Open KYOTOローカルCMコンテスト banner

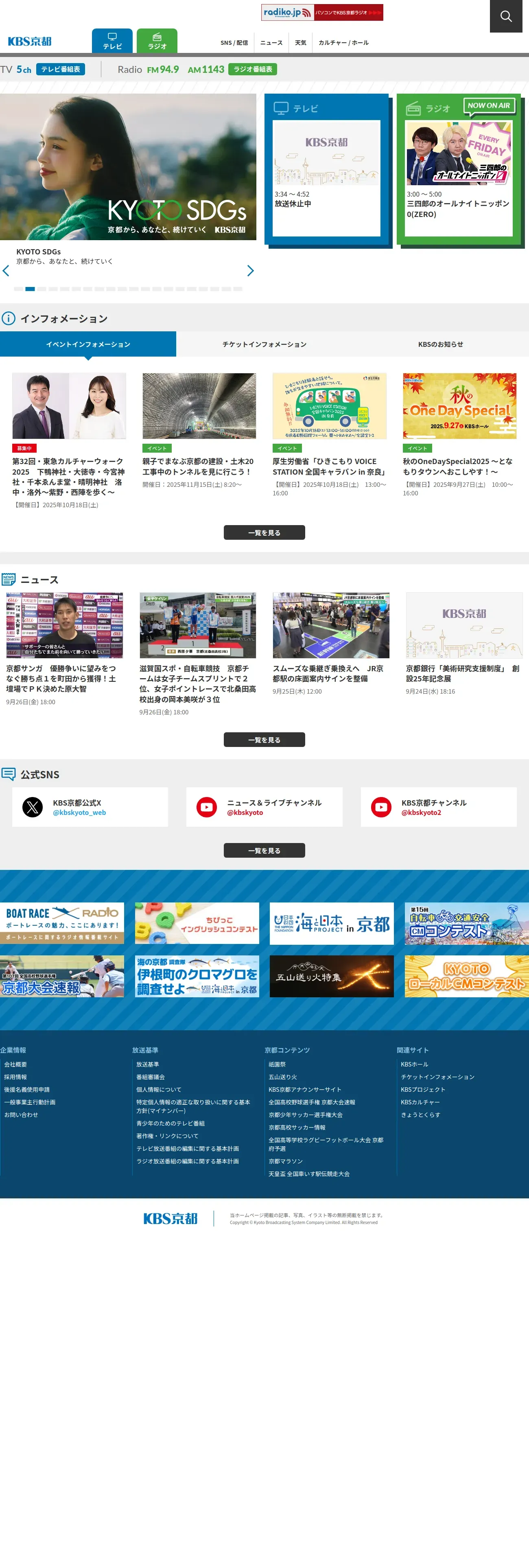point(467,977)
